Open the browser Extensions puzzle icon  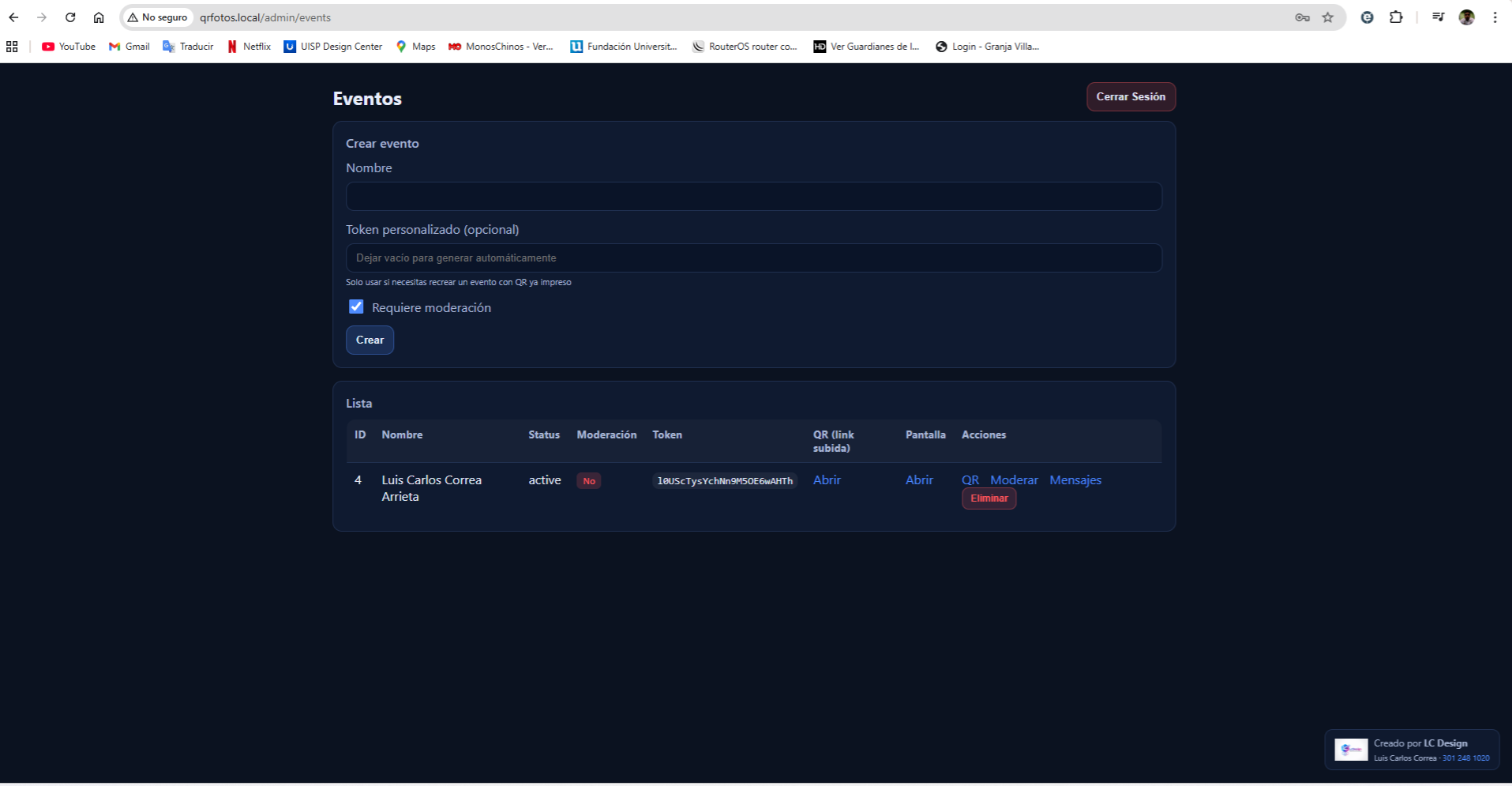coord(1397,17)
